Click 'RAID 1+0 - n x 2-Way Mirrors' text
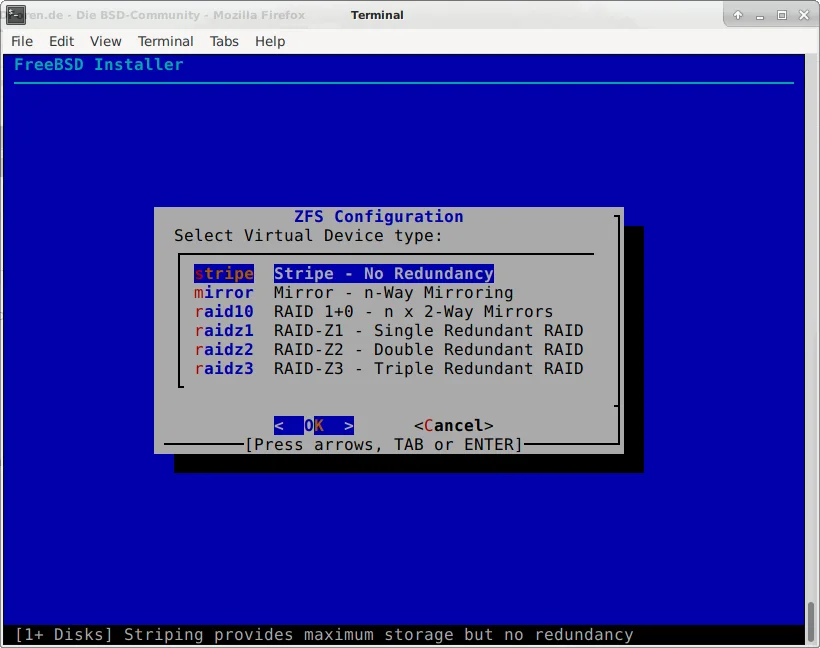Viewport: 820px width, 648px height. tap(414, 312)
